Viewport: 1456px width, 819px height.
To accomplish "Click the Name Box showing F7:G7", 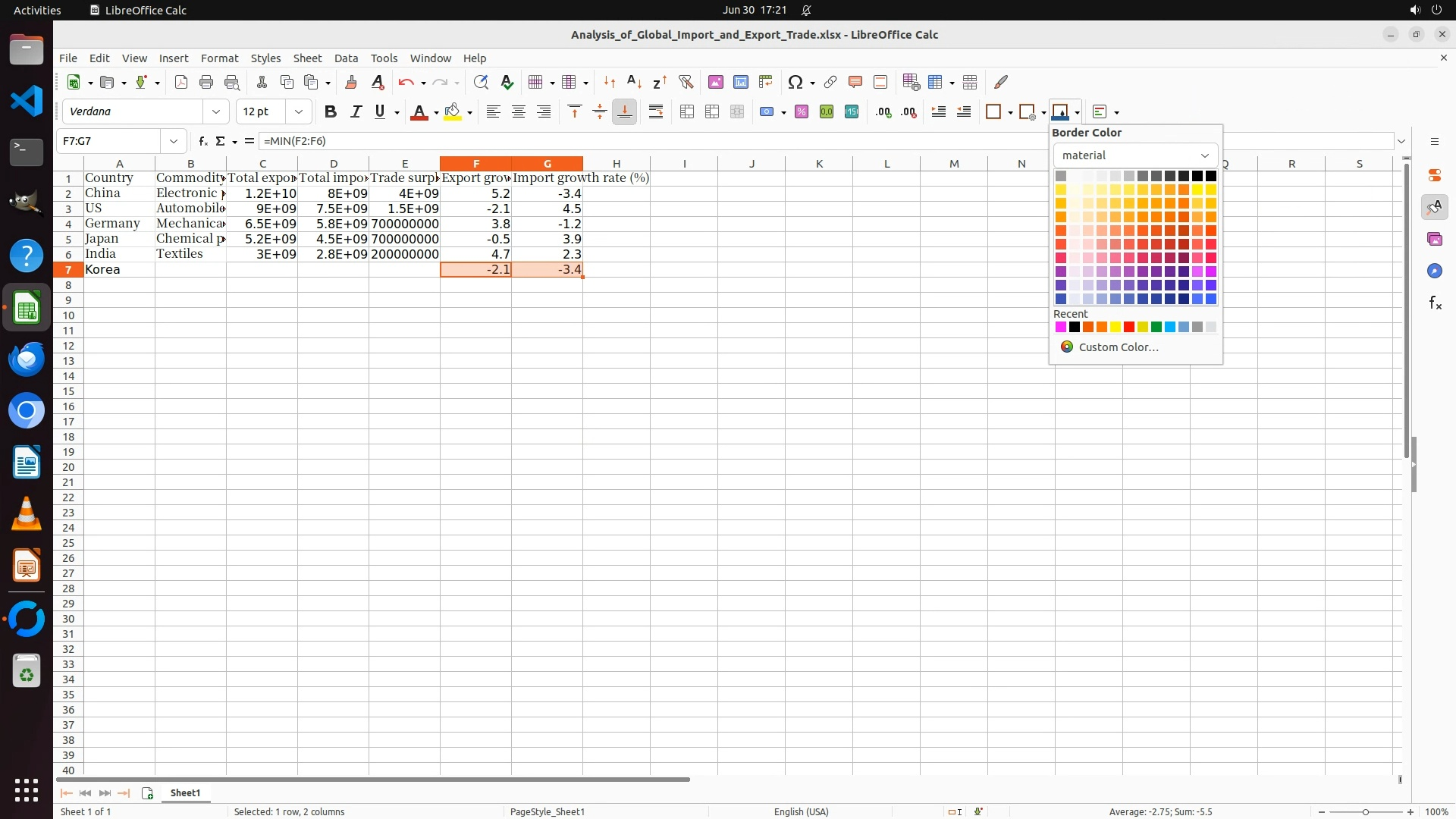I will tap(111, 141).
